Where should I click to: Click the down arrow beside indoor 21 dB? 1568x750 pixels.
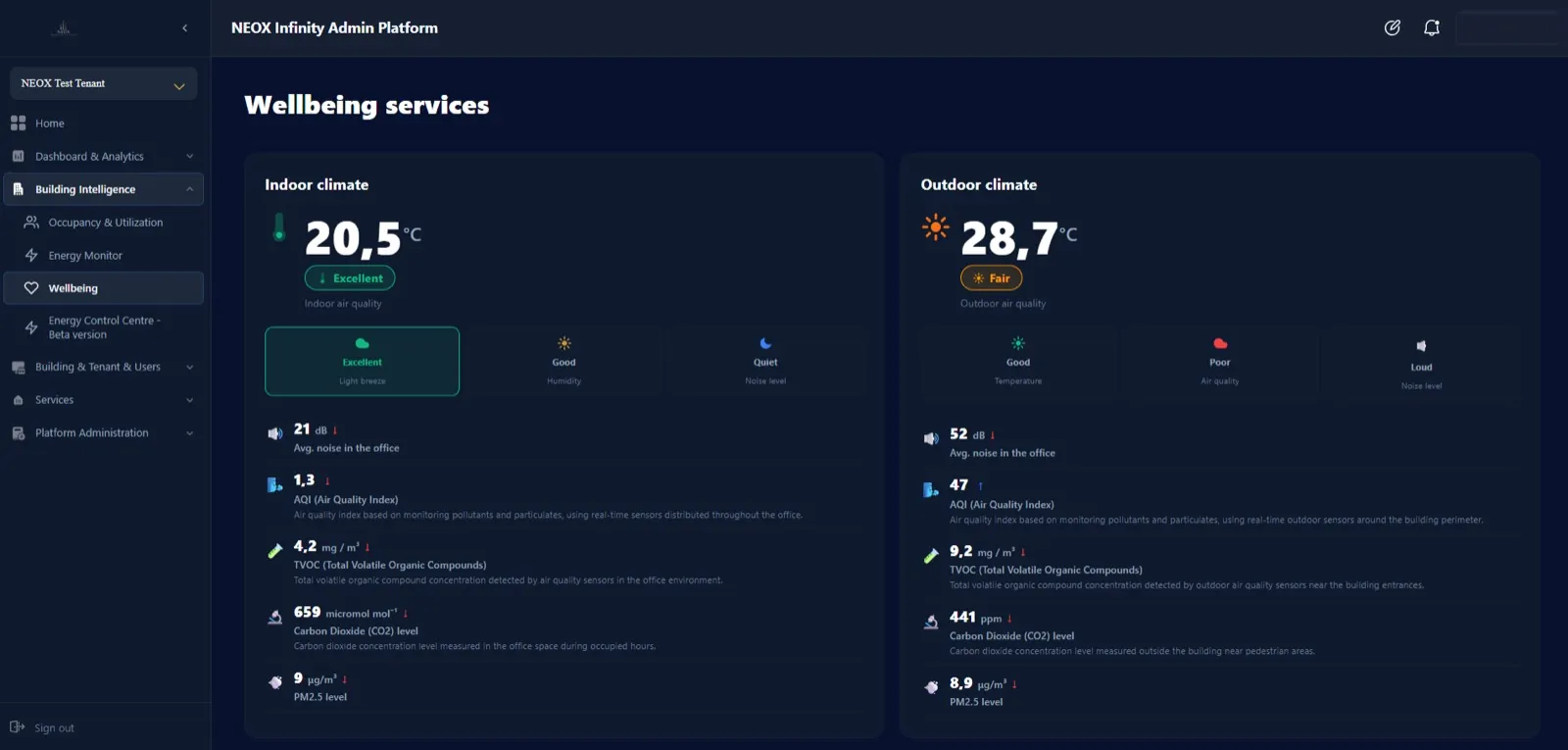pos(335,430)
